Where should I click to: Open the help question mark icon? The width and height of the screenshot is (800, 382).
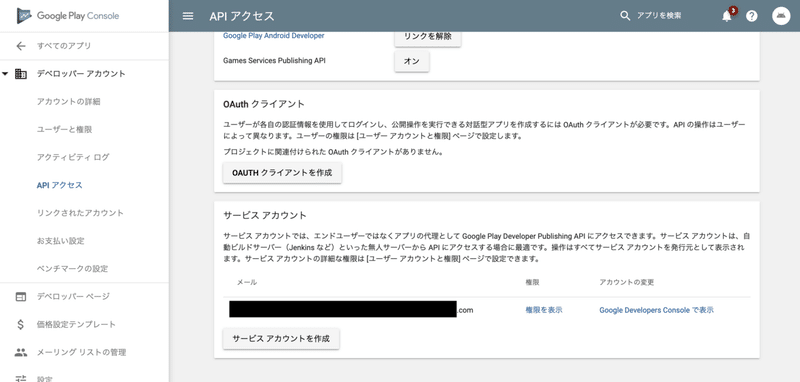pyautogui.click(x=752, y=16)
